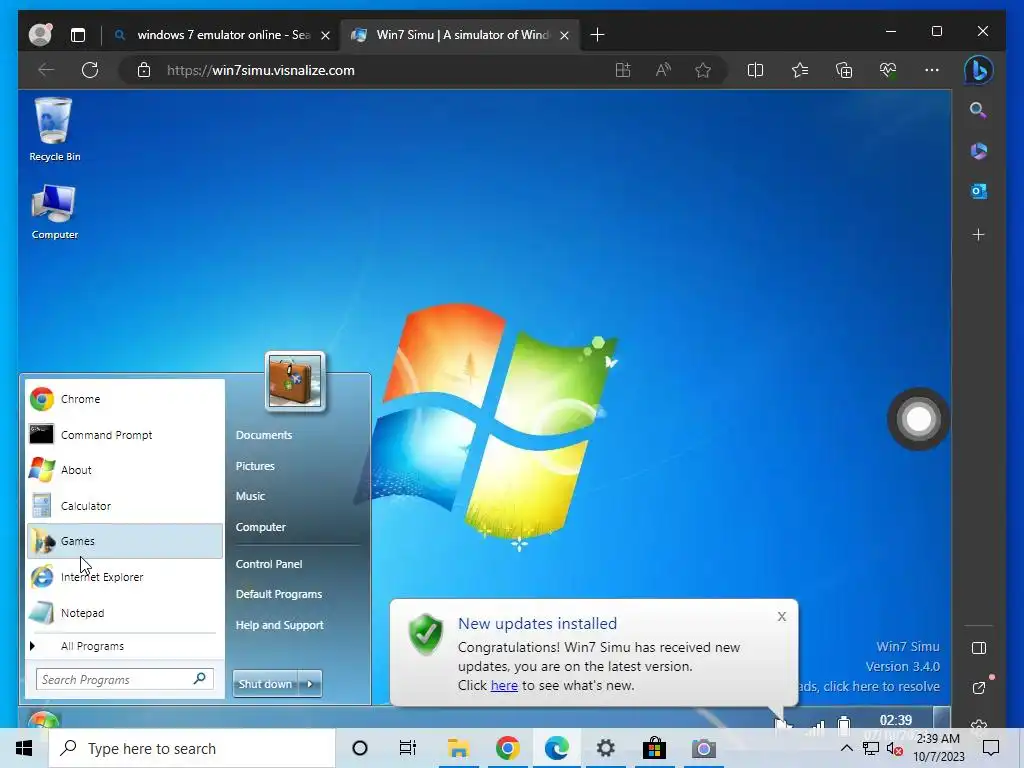Click Read aloud icon

click(x=663, y=70)
